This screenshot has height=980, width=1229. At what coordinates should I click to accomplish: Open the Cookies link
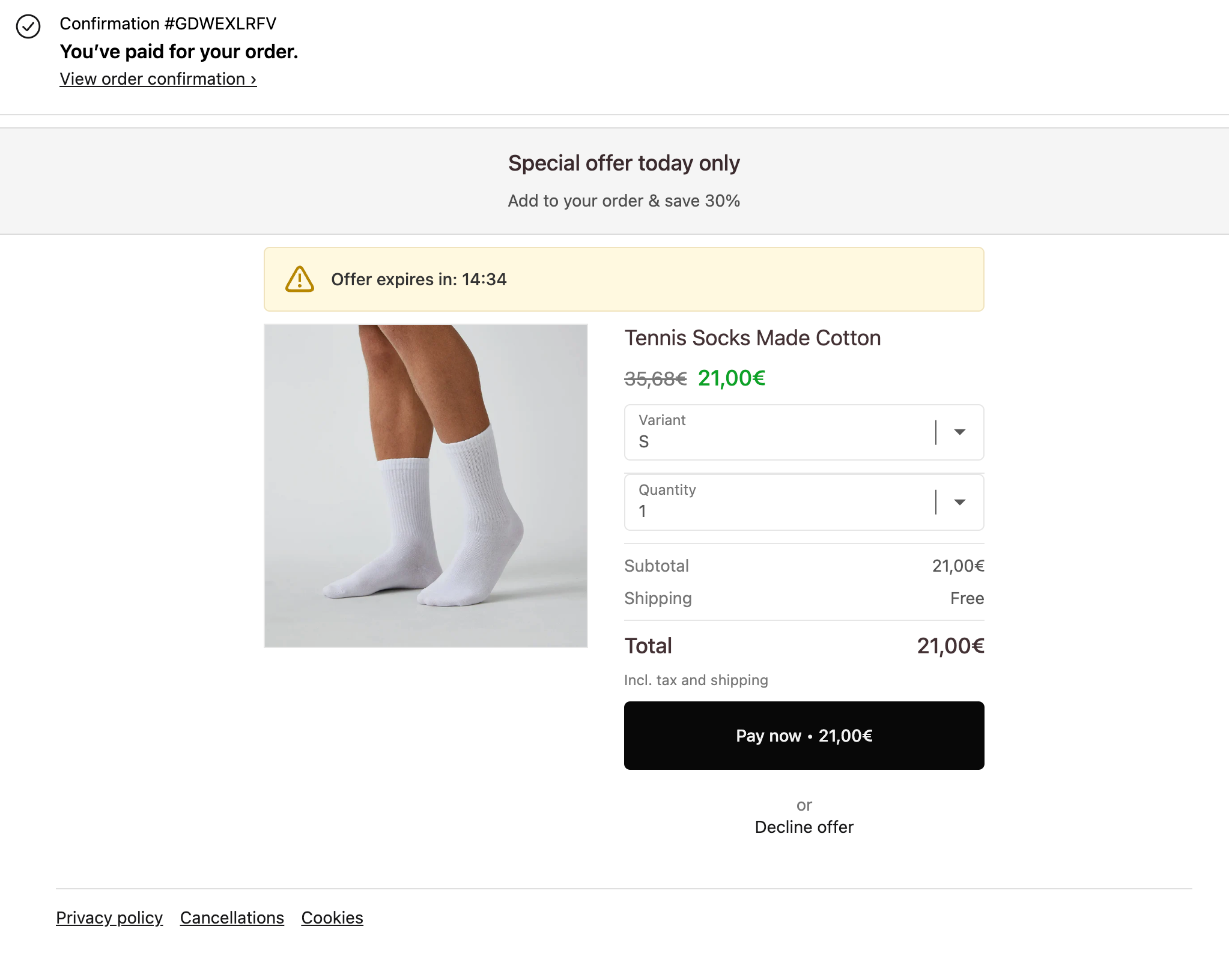click(x=332, y=918)
